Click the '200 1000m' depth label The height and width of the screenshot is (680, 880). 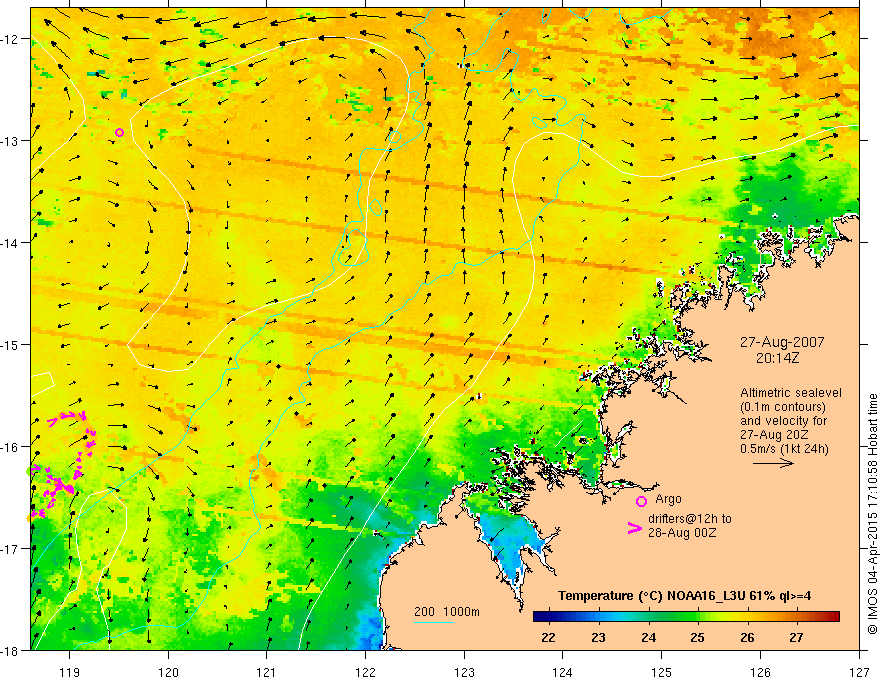click(447, 612)
